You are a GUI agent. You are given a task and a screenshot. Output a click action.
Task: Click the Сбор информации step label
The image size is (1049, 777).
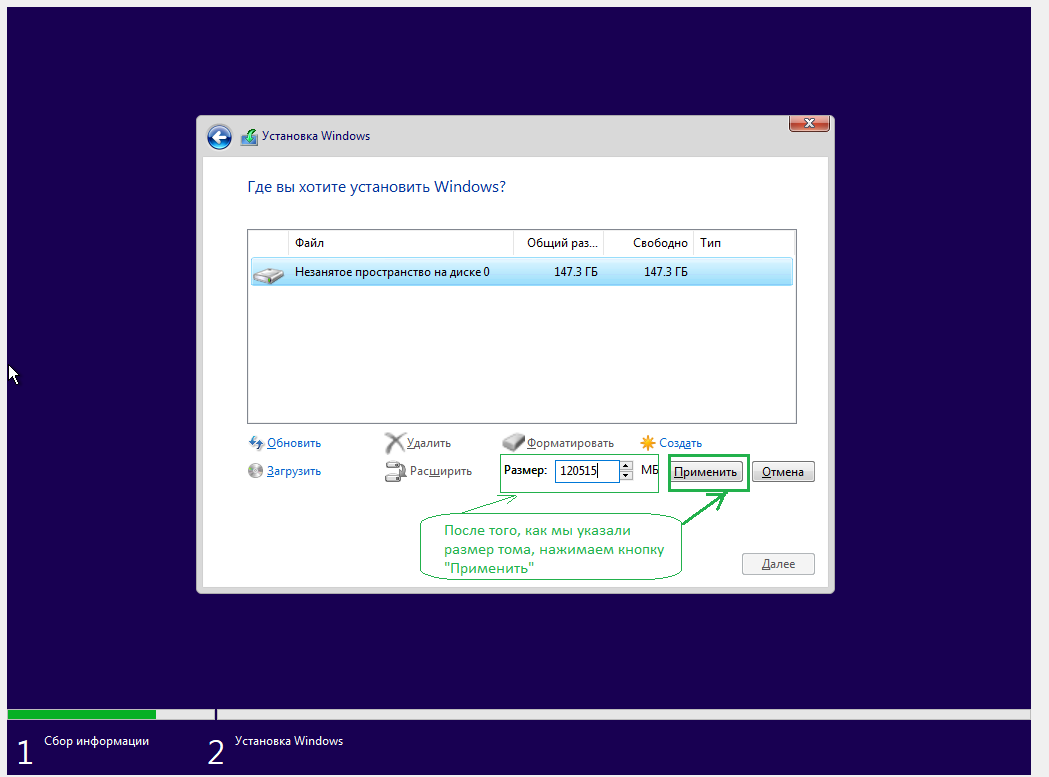tap(96, 741)
